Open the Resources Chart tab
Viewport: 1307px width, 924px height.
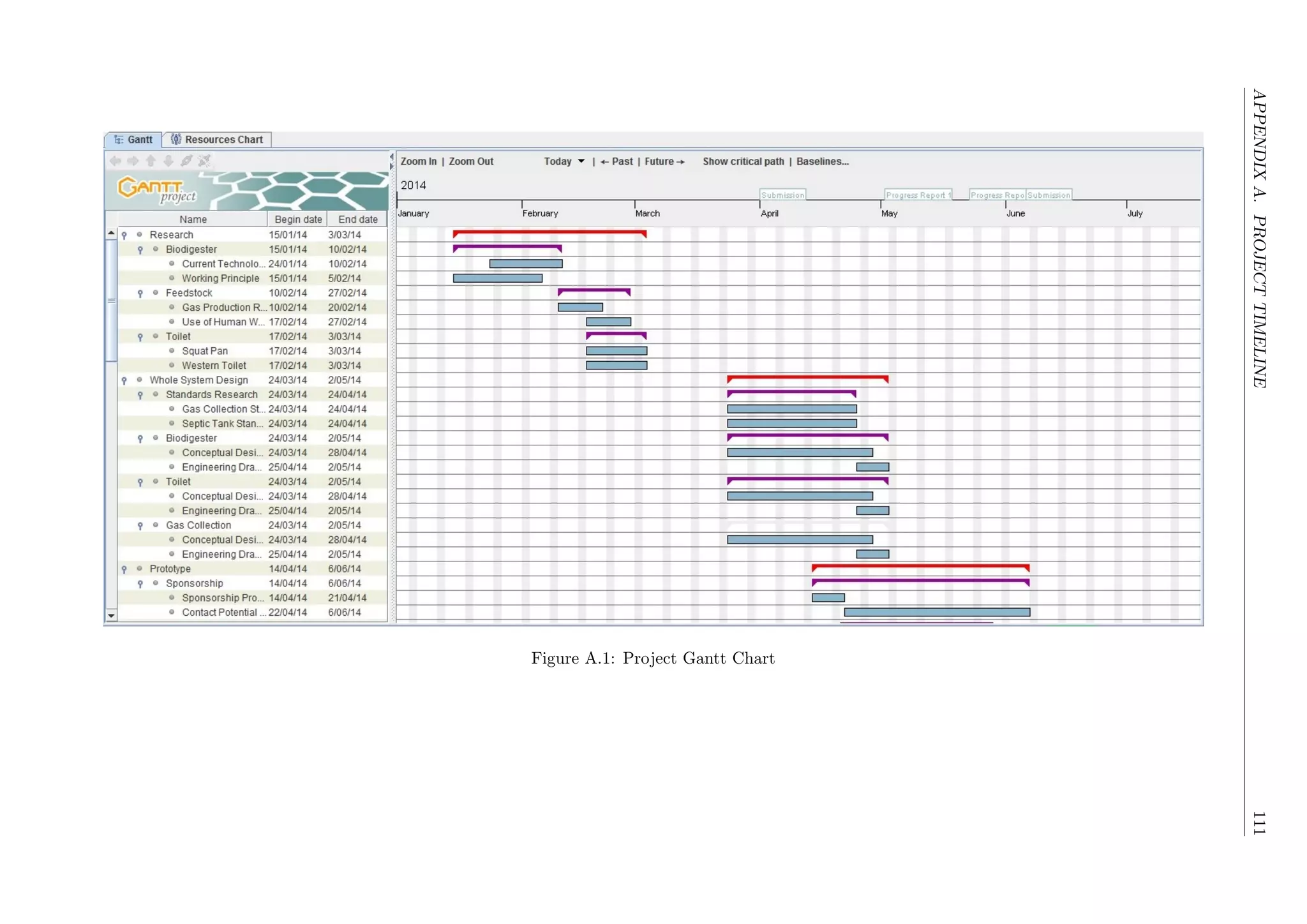[217, 140]
